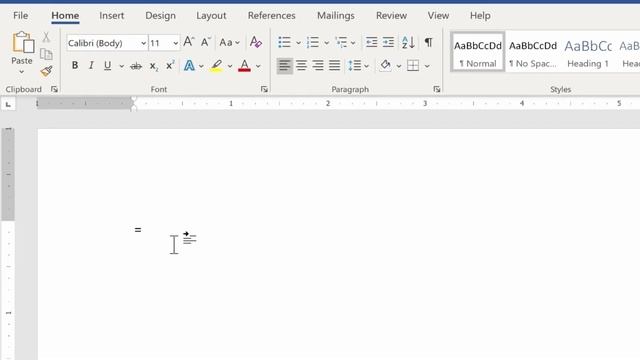Screen dimensions: 640x360
Task: Cut selection with the scissors icon
Action: point(46,38)
